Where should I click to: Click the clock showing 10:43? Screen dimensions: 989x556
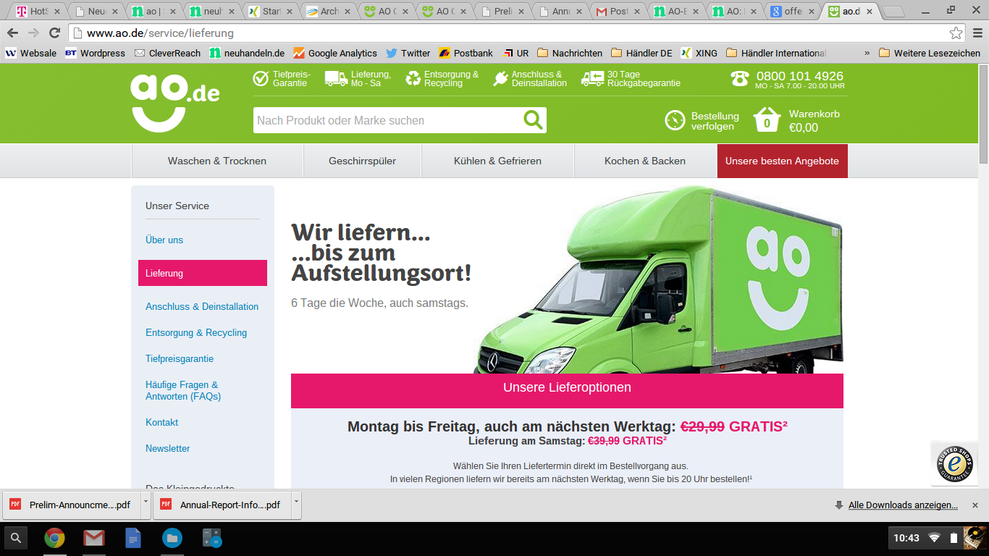906,538
